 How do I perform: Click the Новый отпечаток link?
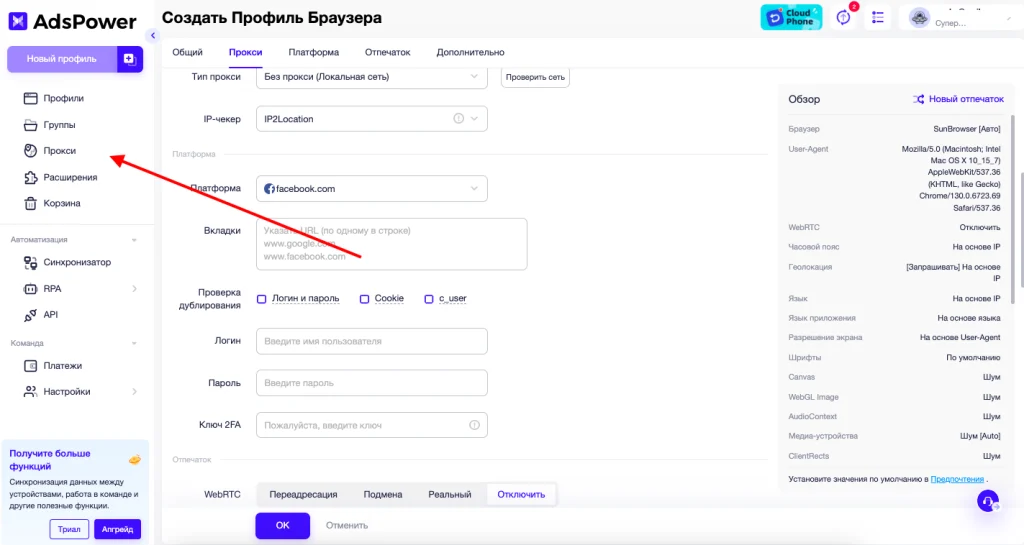[966, 99]
